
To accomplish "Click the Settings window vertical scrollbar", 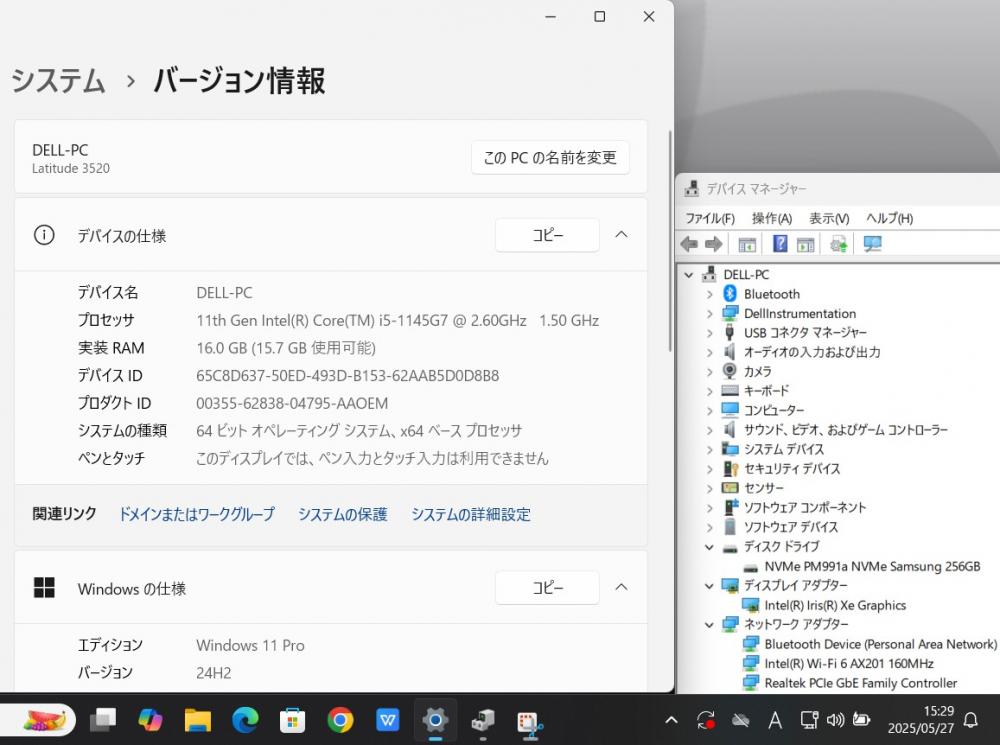I will pos(670,241).
